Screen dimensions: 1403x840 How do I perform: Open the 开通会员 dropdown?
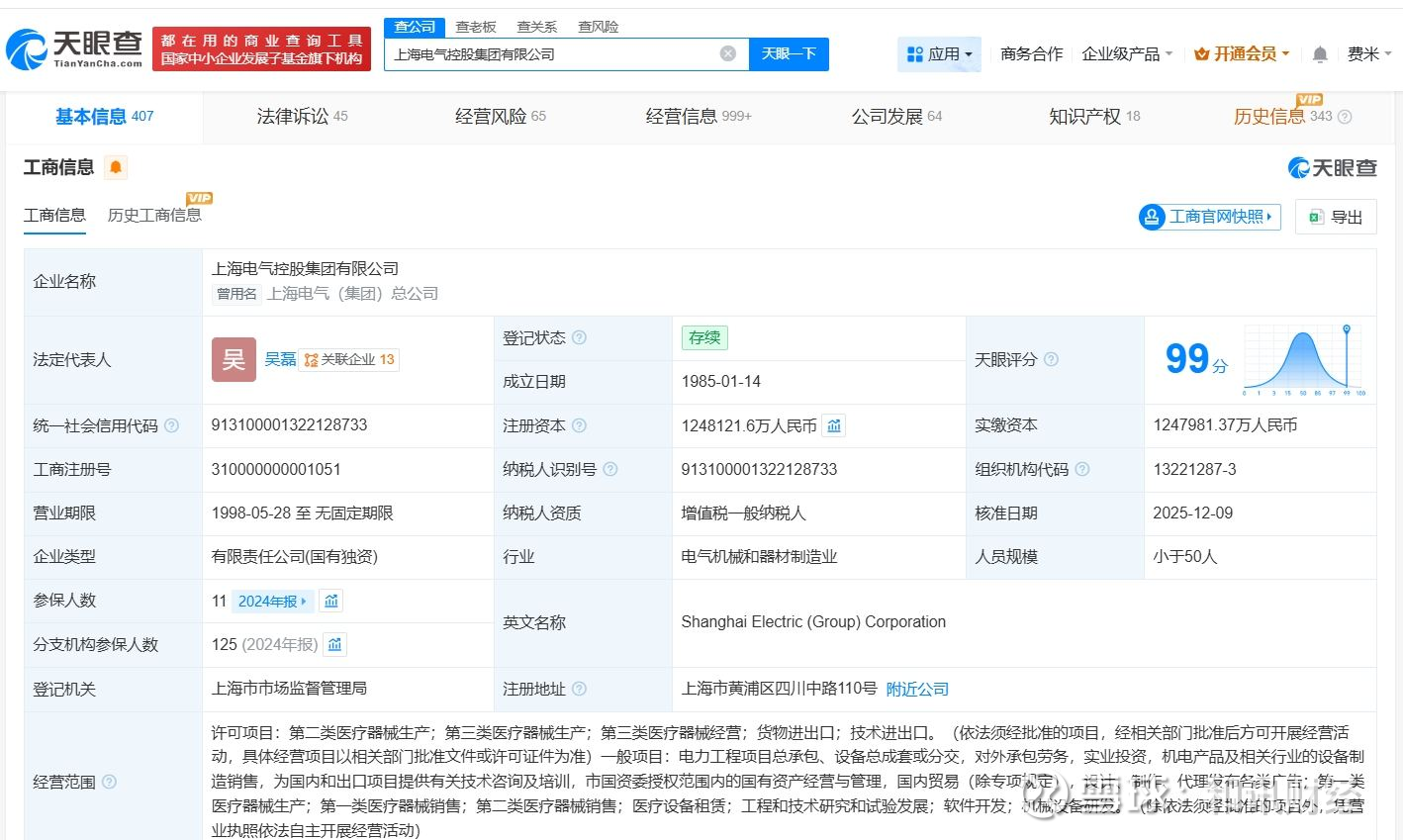coord(1241,54)
